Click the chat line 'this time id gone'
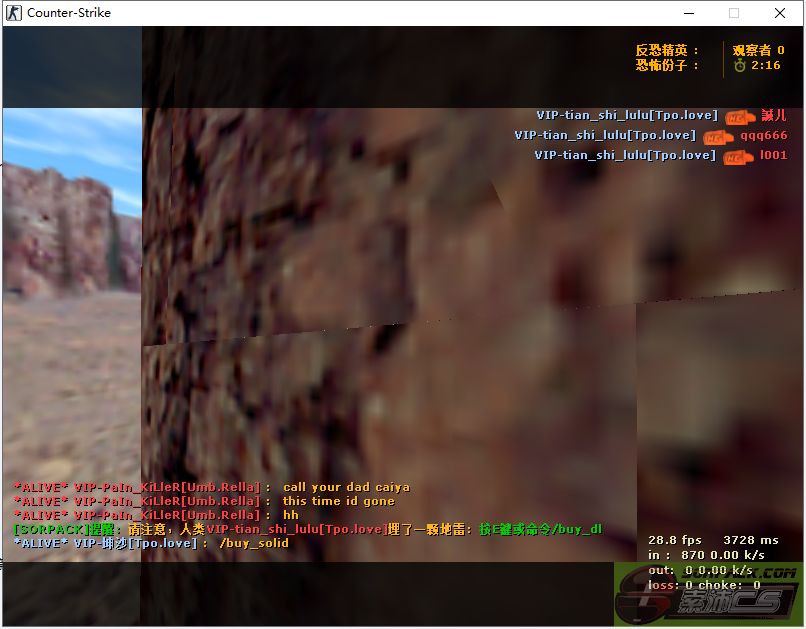This screenshot has height=629, width=806. click(x=339, y=501)
